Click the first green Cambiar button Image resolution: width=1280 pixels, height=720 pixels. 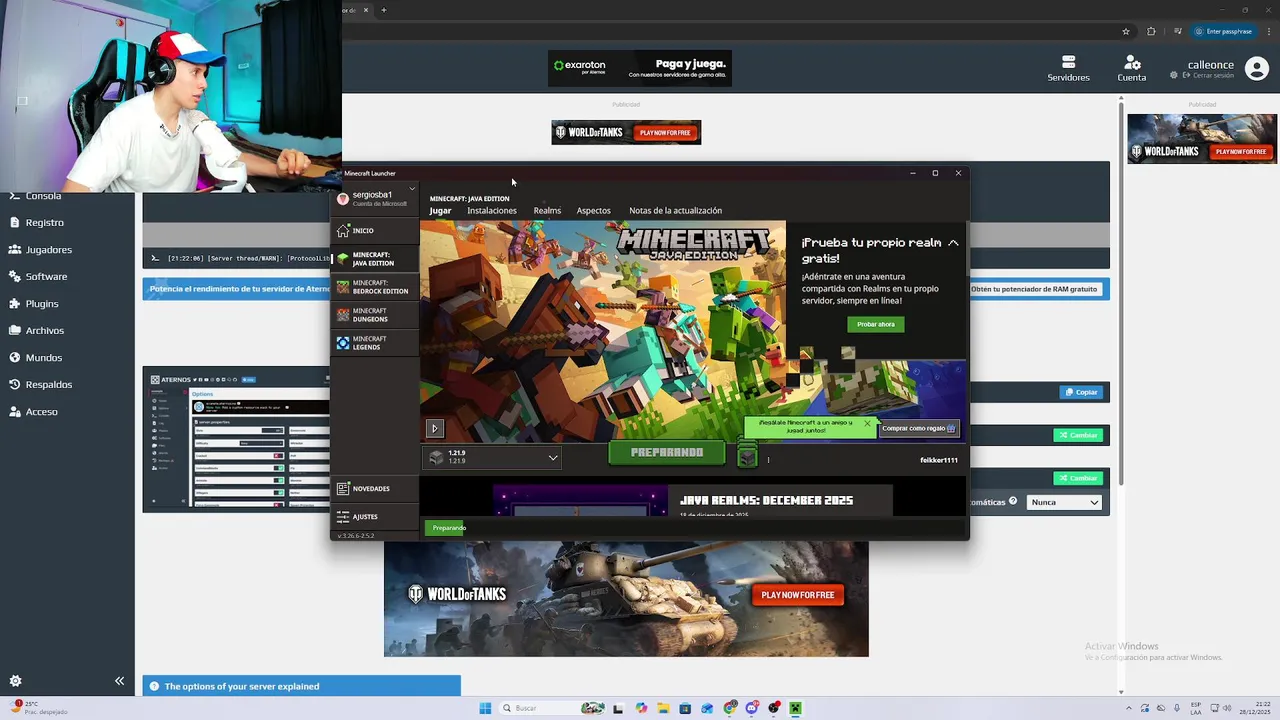click(1078, 435)
